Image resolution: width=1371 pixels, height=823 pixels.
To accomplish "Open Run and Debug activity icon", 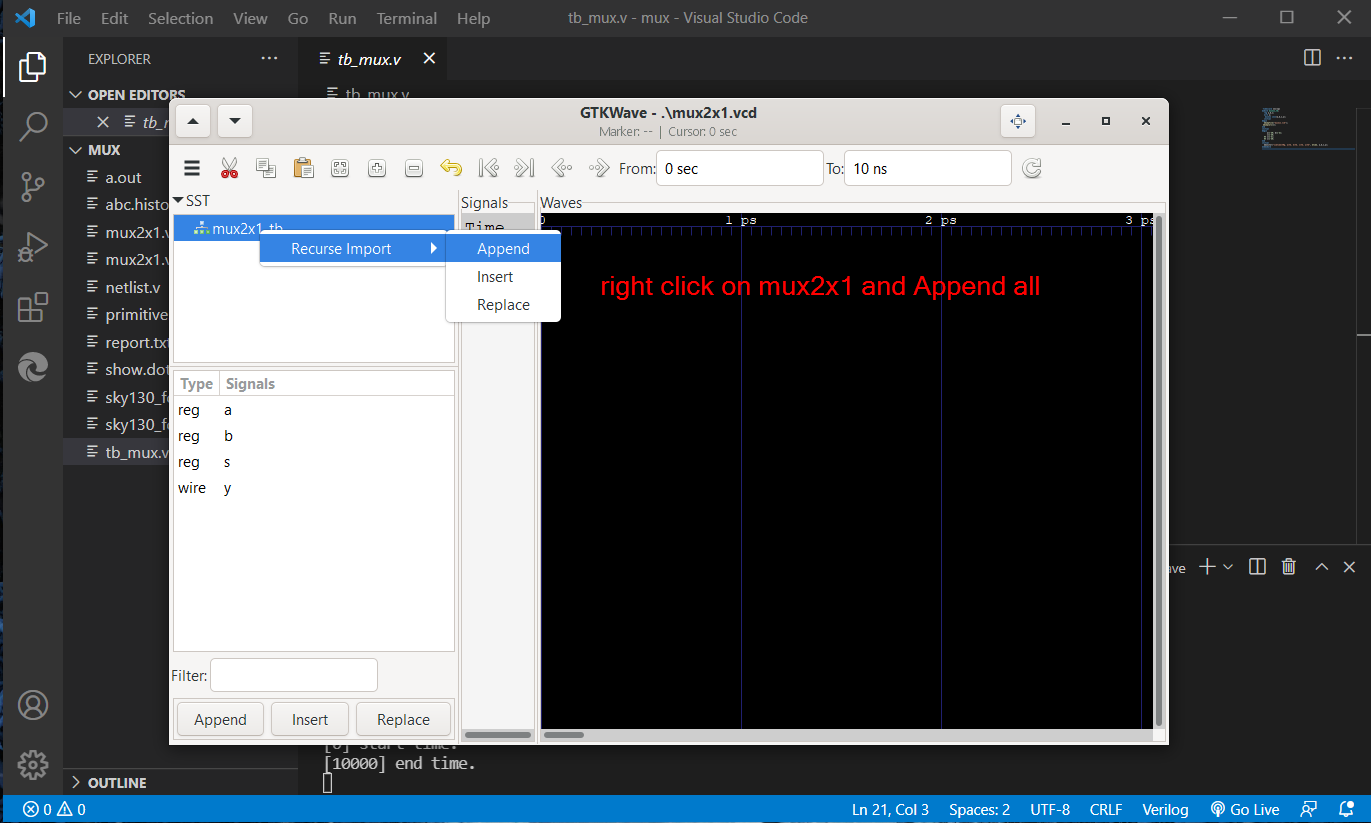I will click(32, 246).
